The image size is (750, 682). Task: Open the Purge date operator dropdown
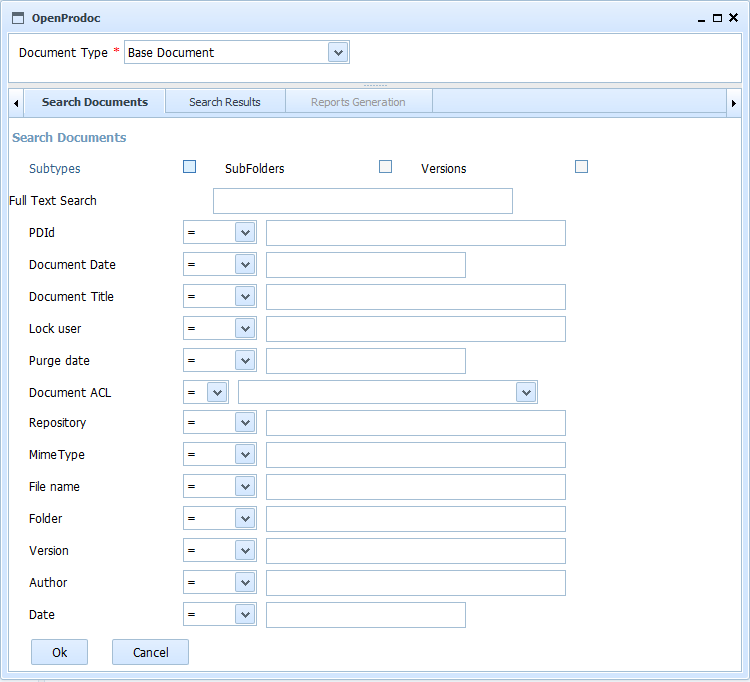coord(245,361)
